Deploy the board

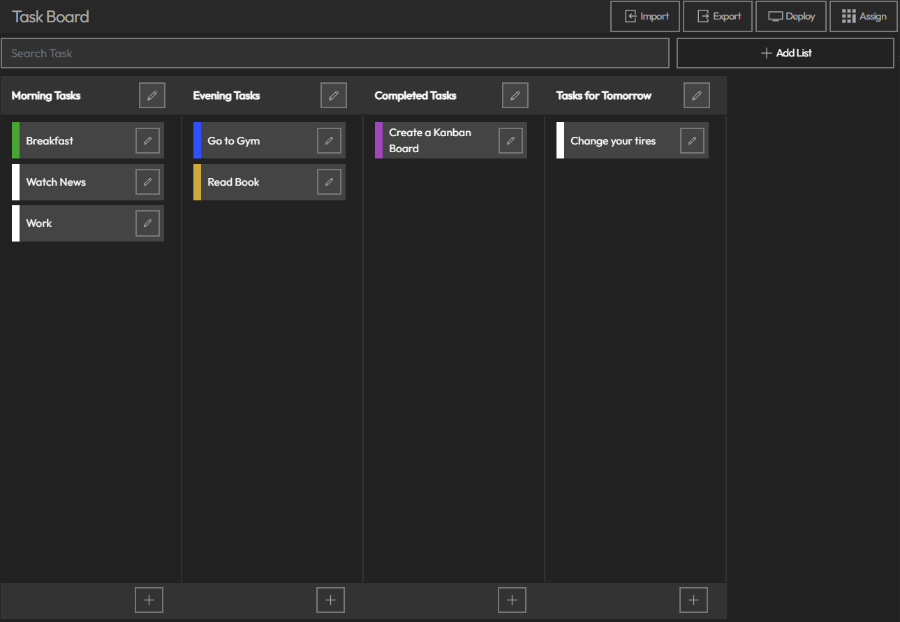click(x=791, y=16)
